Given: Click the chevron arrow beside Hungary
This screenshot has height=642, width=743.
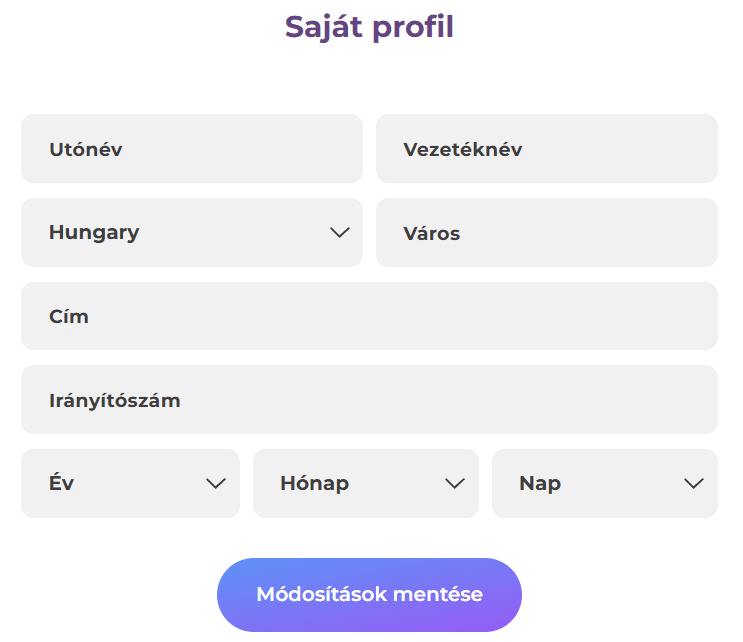Looking at the screenshot, I should click(x=339, y=233).
